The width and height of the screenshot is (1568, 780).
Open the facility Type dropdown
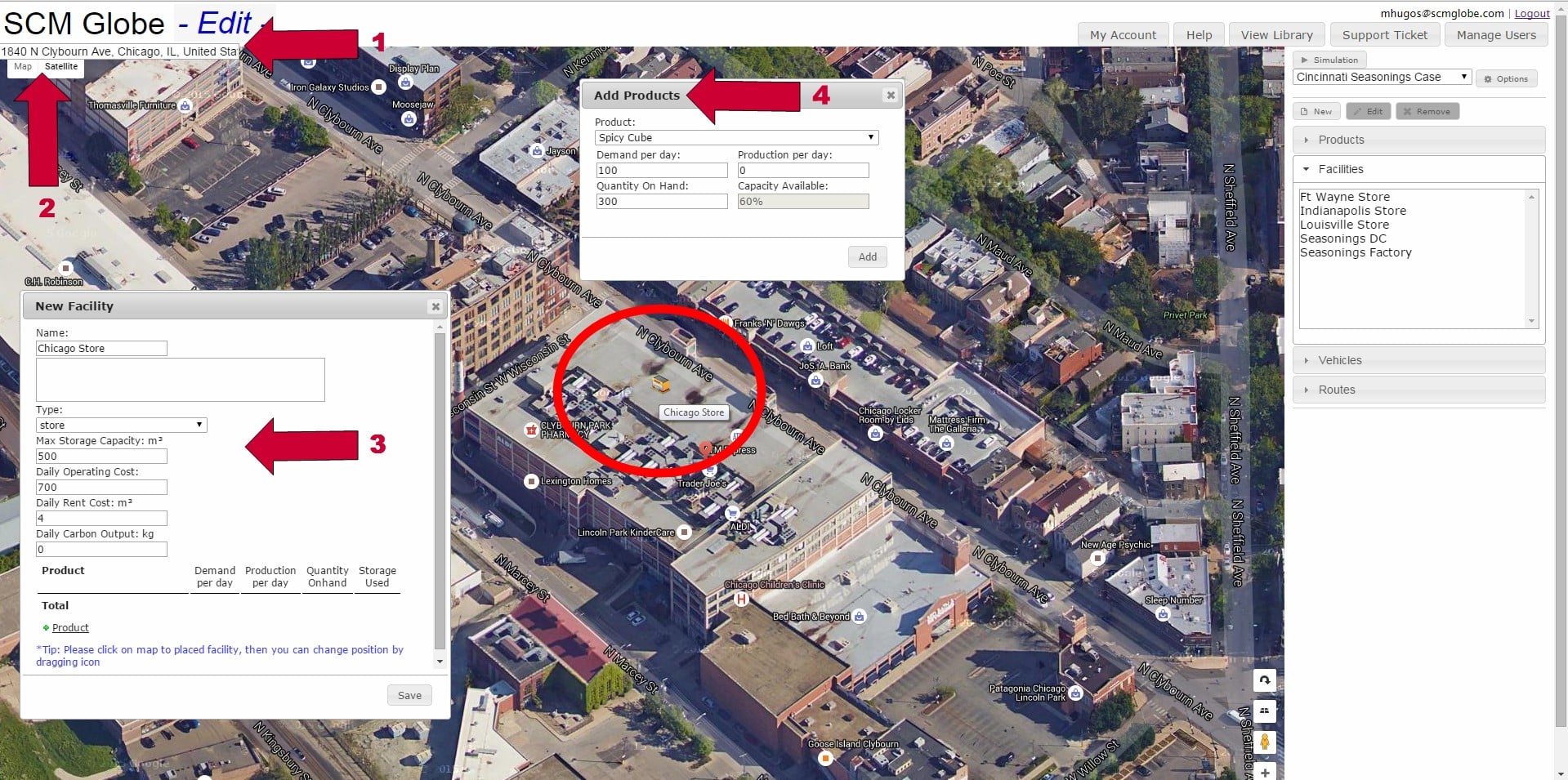pyautogui.click(x=121, y=425)
